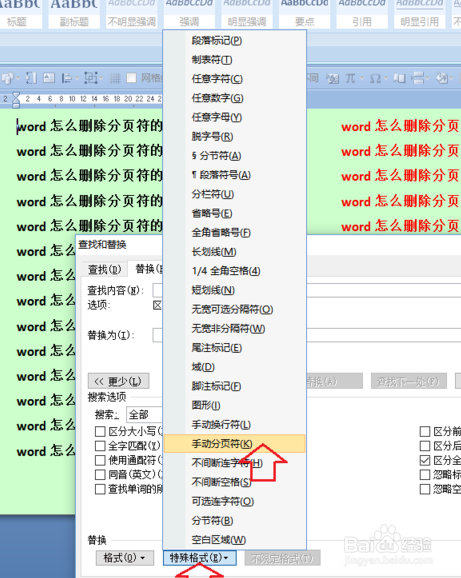Open the 格式(O) dropdown button
This screenshot has height=578, width=461.
(x=125, y=558)
